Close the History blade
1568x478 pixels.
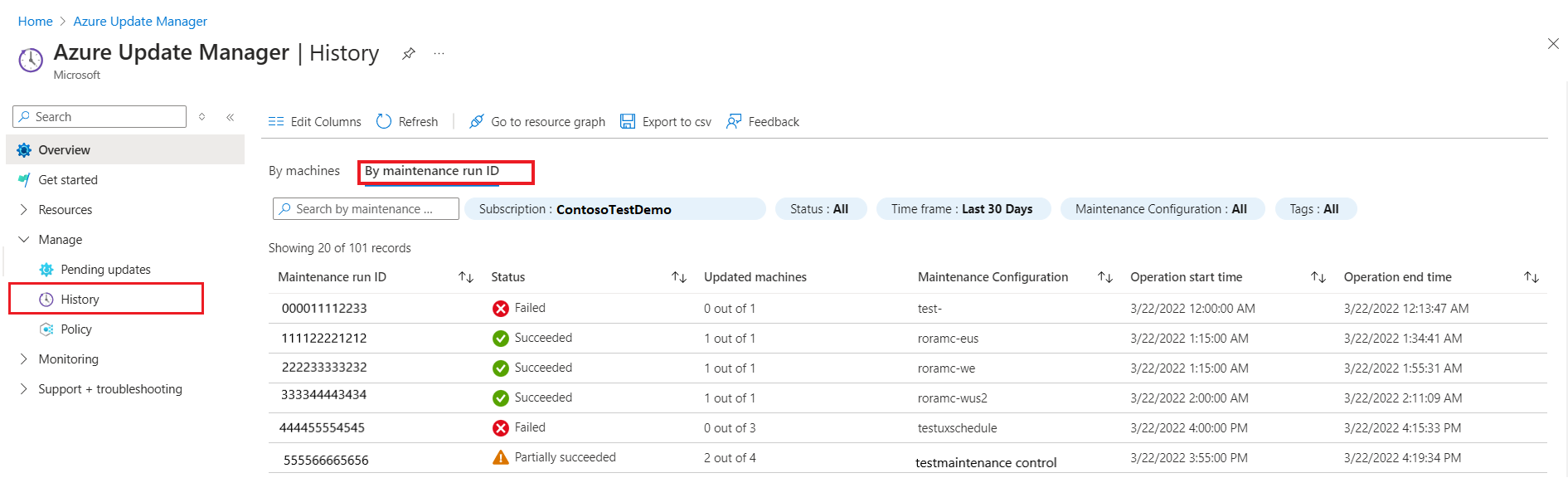click(x=1552, y=44)
